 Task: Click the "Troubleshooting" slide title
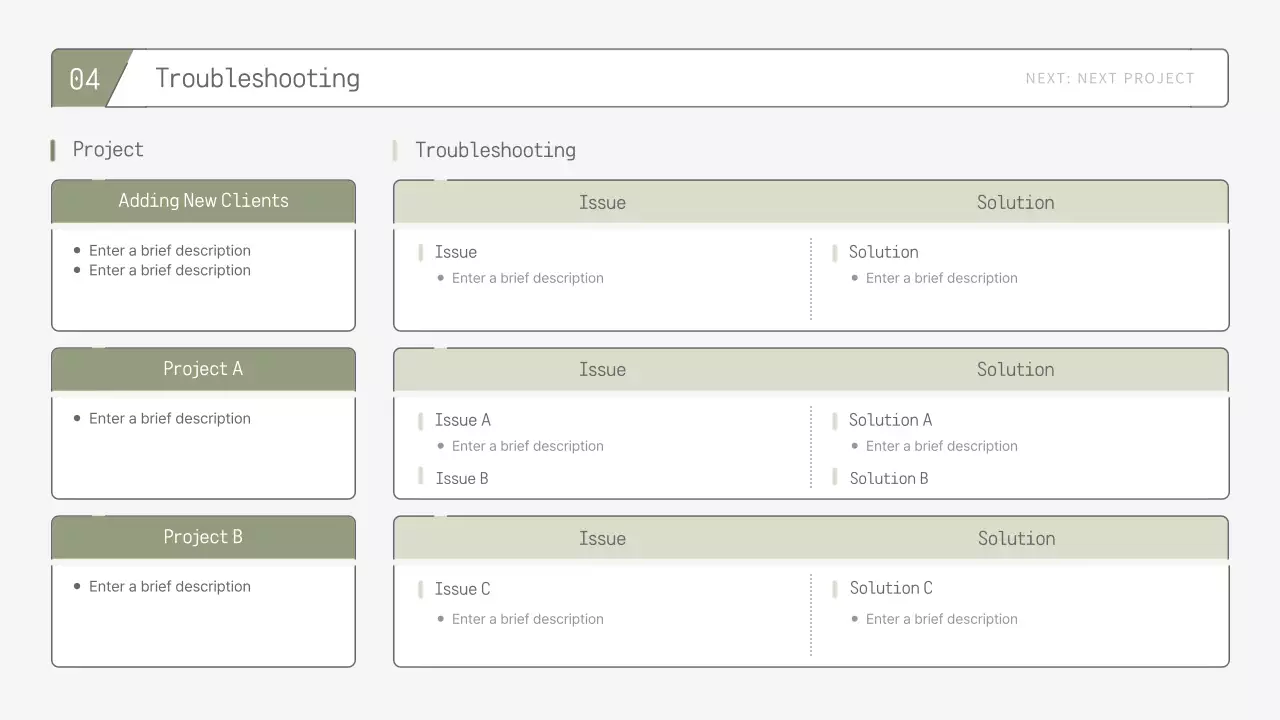coord(257,78)
